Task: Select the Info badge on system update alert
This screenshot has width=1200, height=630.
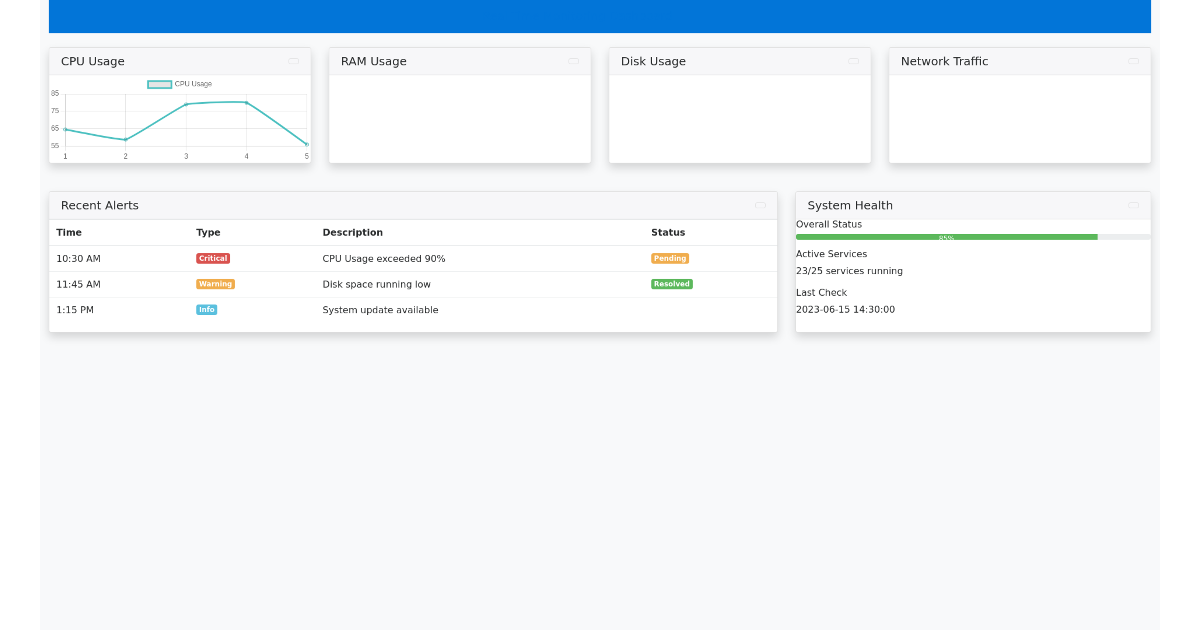Action: coord(206,310)
